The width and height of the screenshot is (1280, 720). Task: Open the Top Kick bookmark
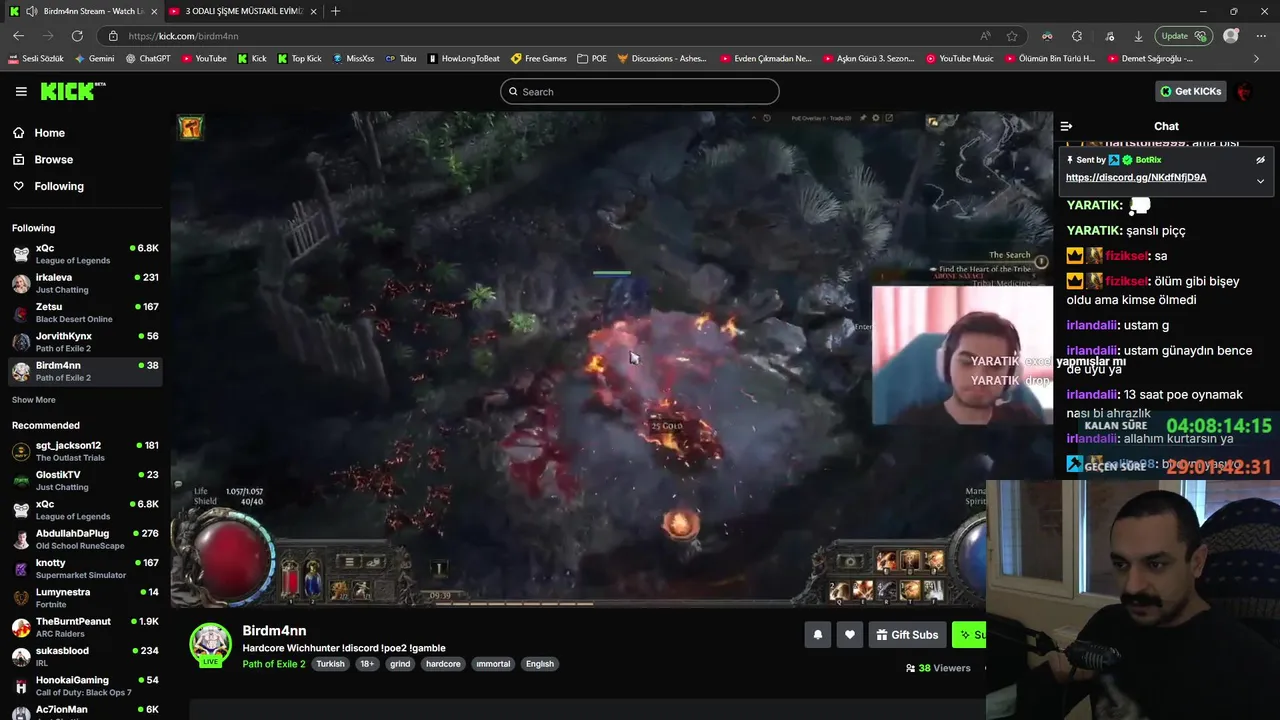[x=299, y=59]
